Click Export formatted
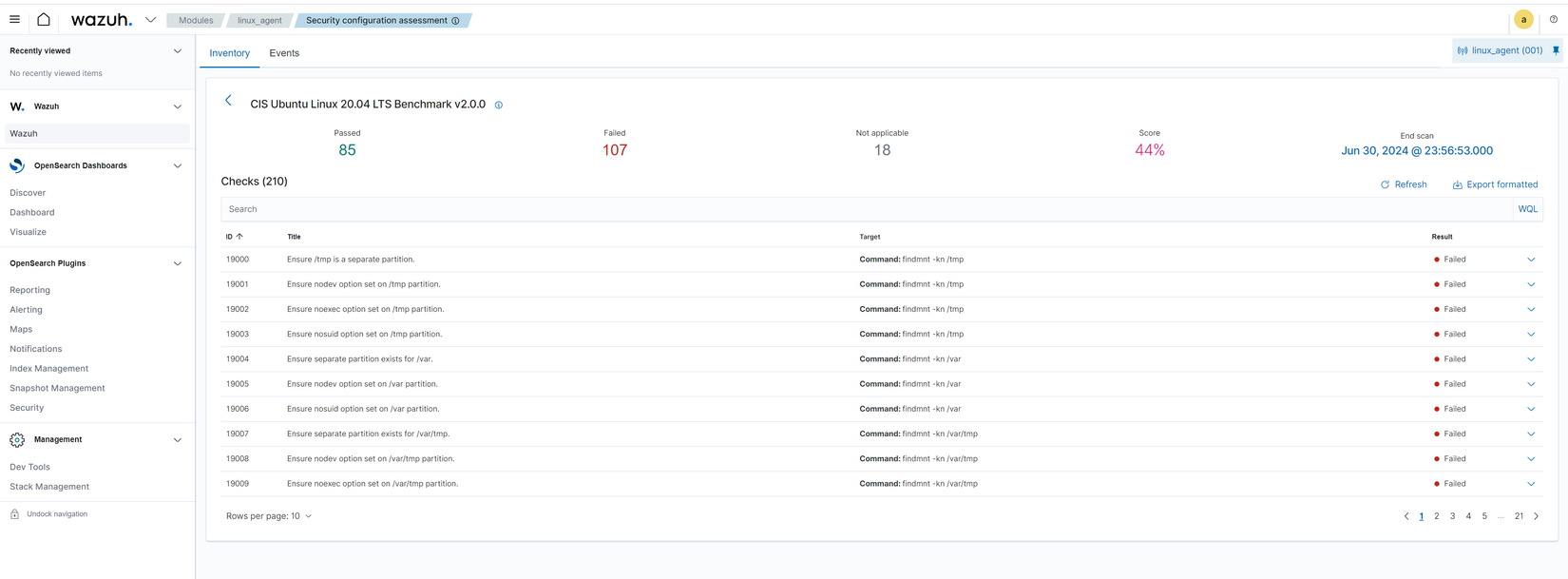 [x=1495, y=184]
